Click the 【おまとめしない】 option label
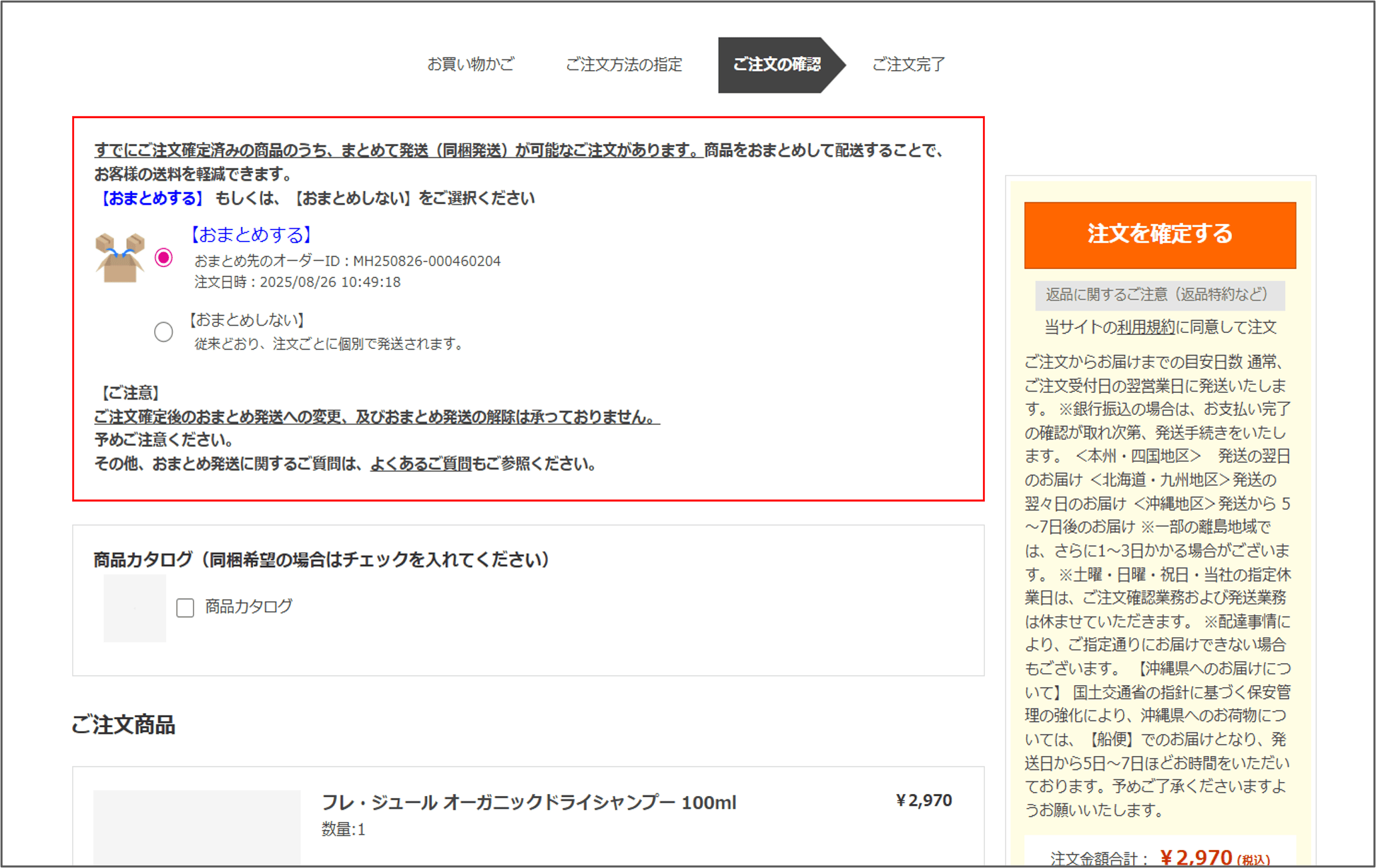 pyautogui.click(x=246, y=320)
